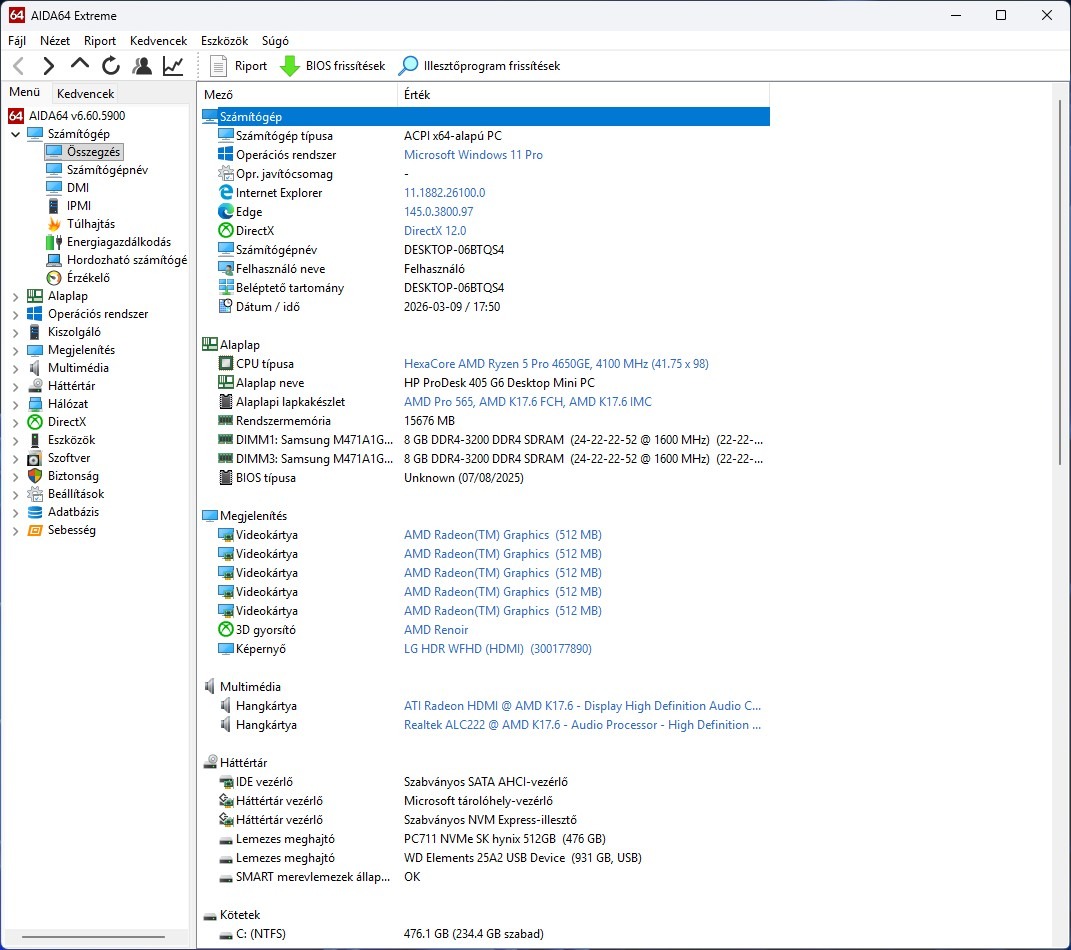
Task: Collapse the Számítógép tree node
Action: tap(15, 134)
